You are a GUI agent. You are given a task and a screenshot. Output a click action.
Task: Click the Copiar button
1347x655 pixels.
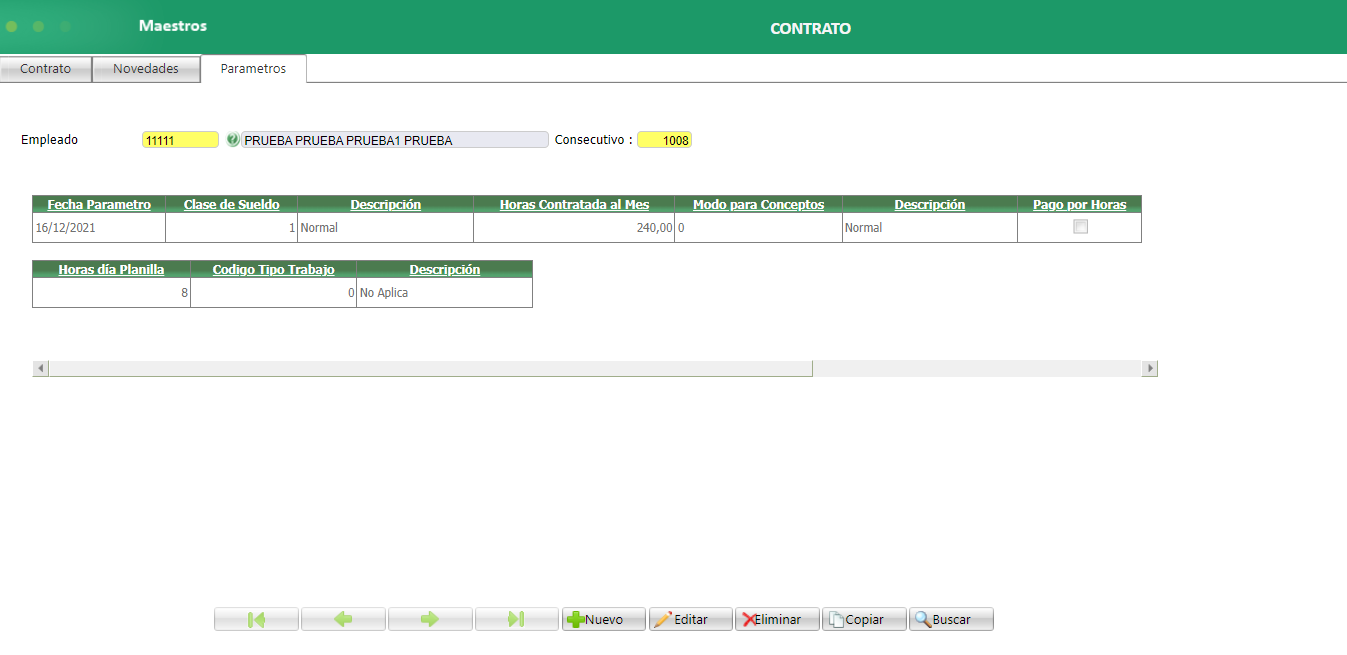click(865, 619)
